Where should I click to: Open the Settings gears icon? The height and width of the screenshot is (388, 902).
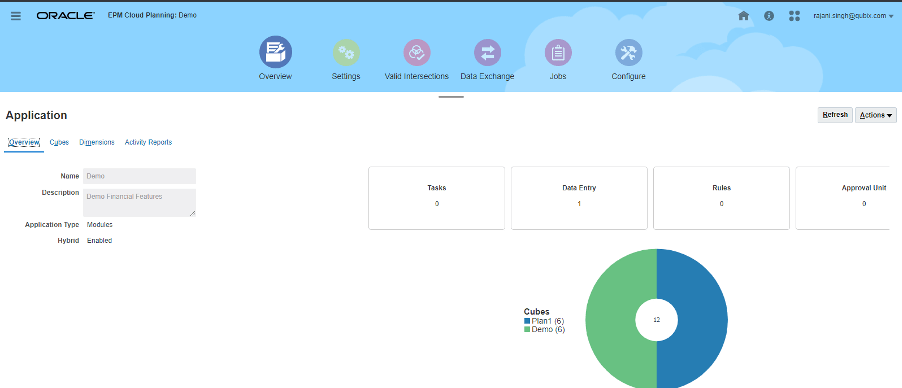point(346,53)
